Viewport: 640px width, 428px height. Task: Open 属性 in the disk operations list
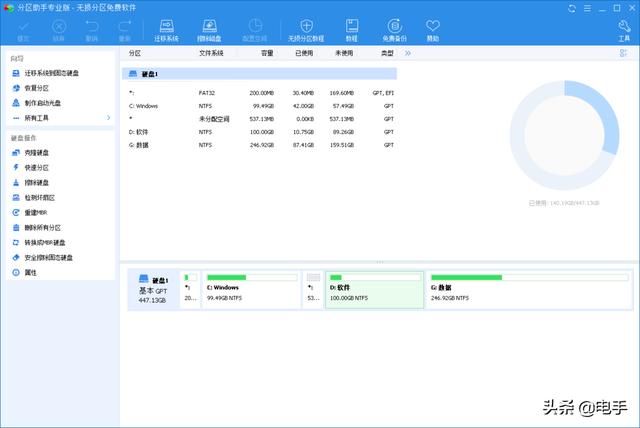click(x=30, y=272)
